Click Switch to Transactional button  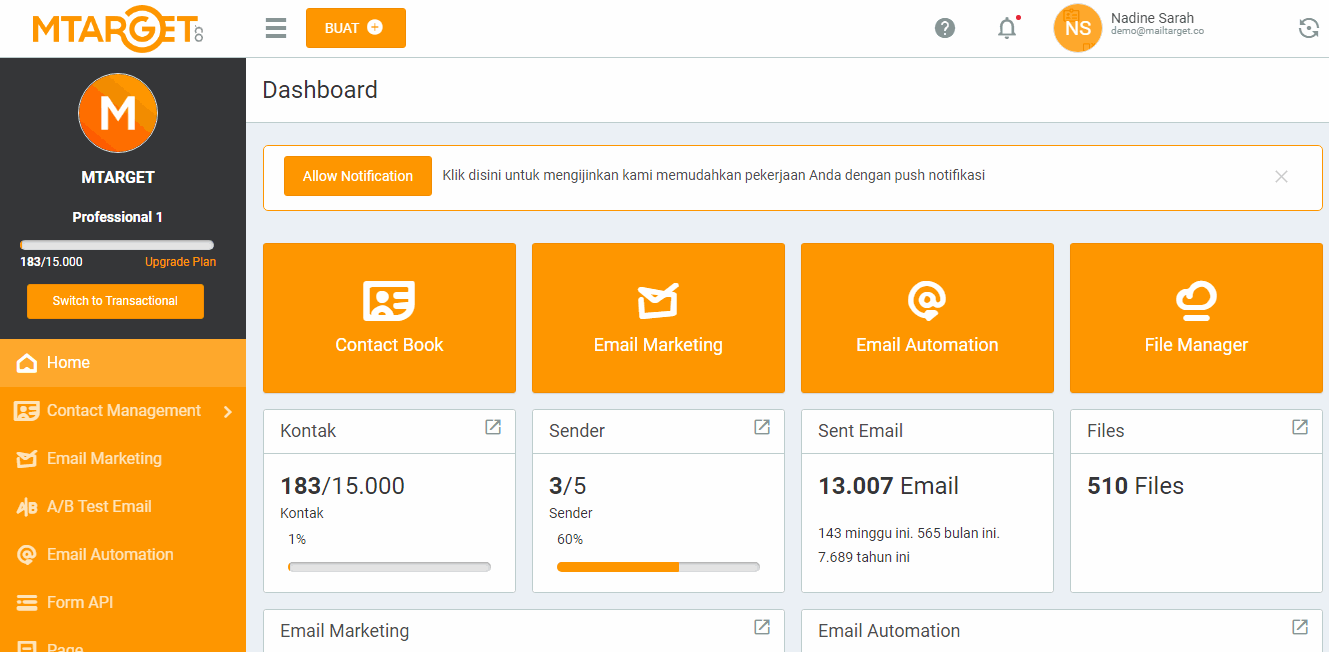click(115, 301)
